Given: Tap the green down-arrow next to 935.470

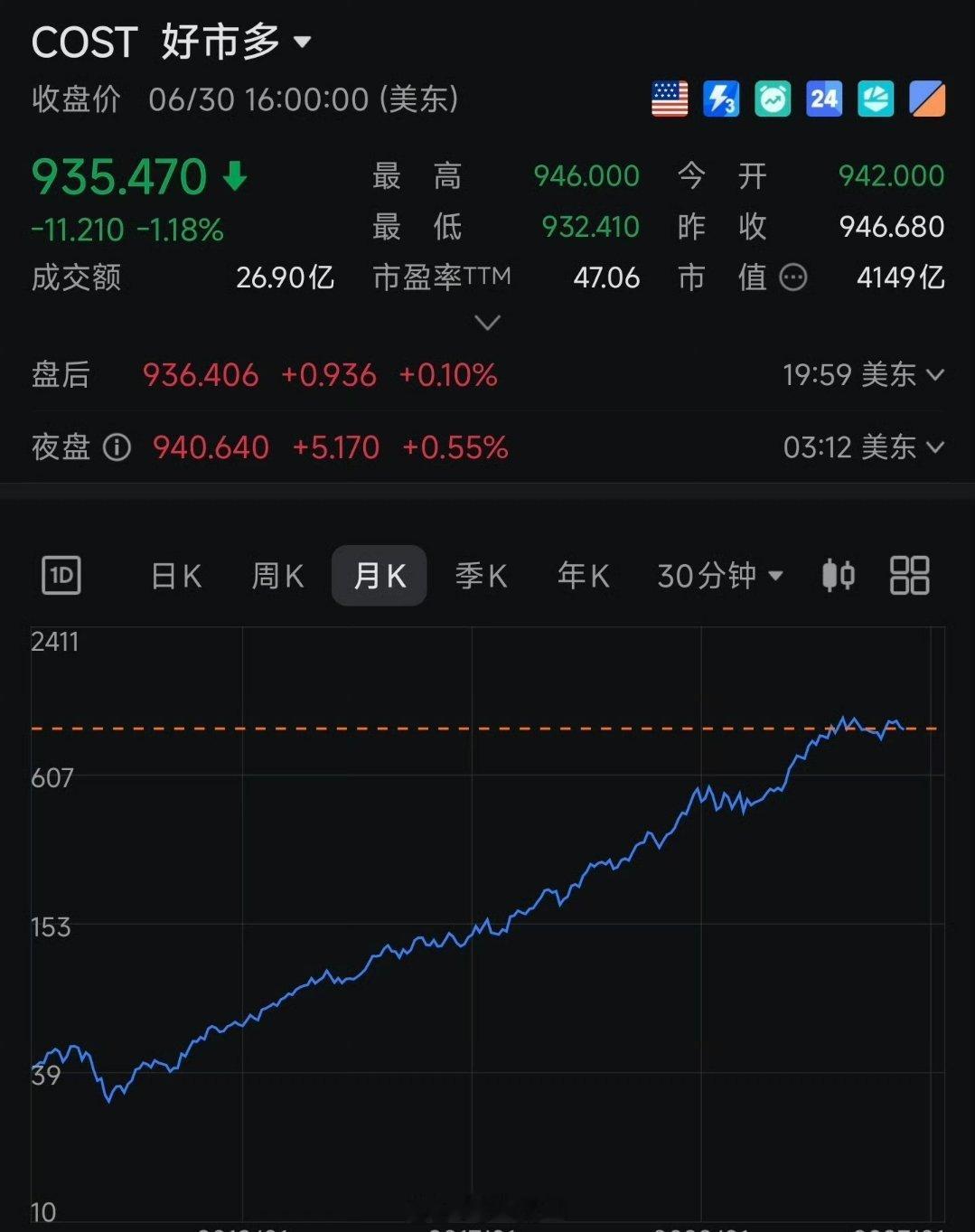Looking at the screenshot, I should (x=235, y=175).
